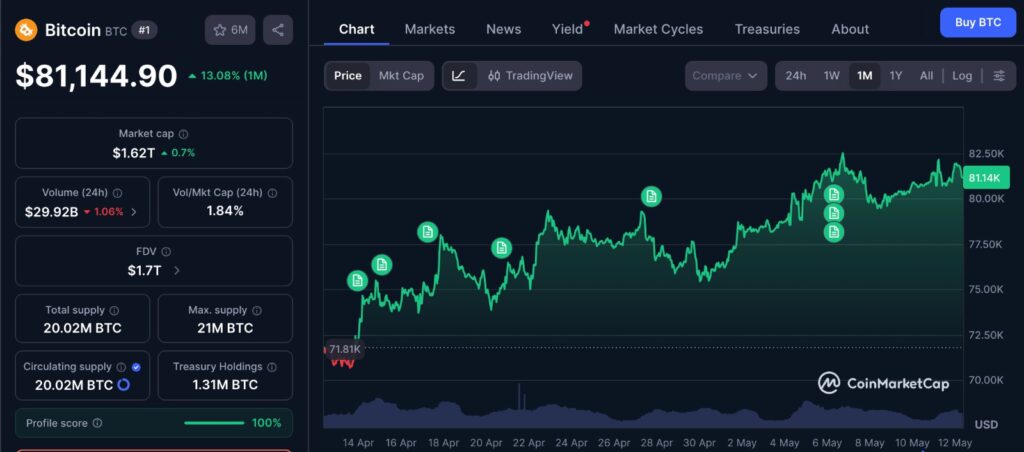The width and height of the screenshot is (1024, 452).
Task: Open news marker near 14 Apr on chart
Action: [x=357, y=280]
